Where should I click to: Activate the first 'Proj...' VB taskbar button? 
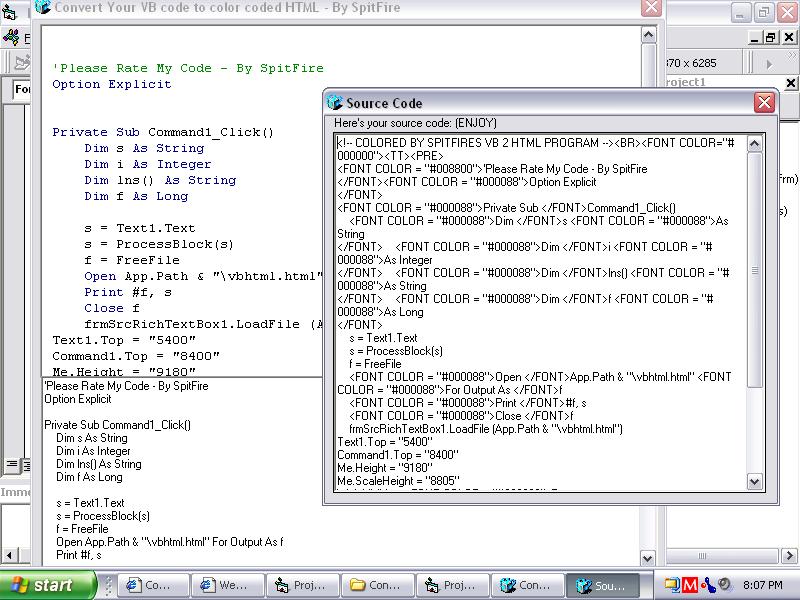tap(305, 586)
